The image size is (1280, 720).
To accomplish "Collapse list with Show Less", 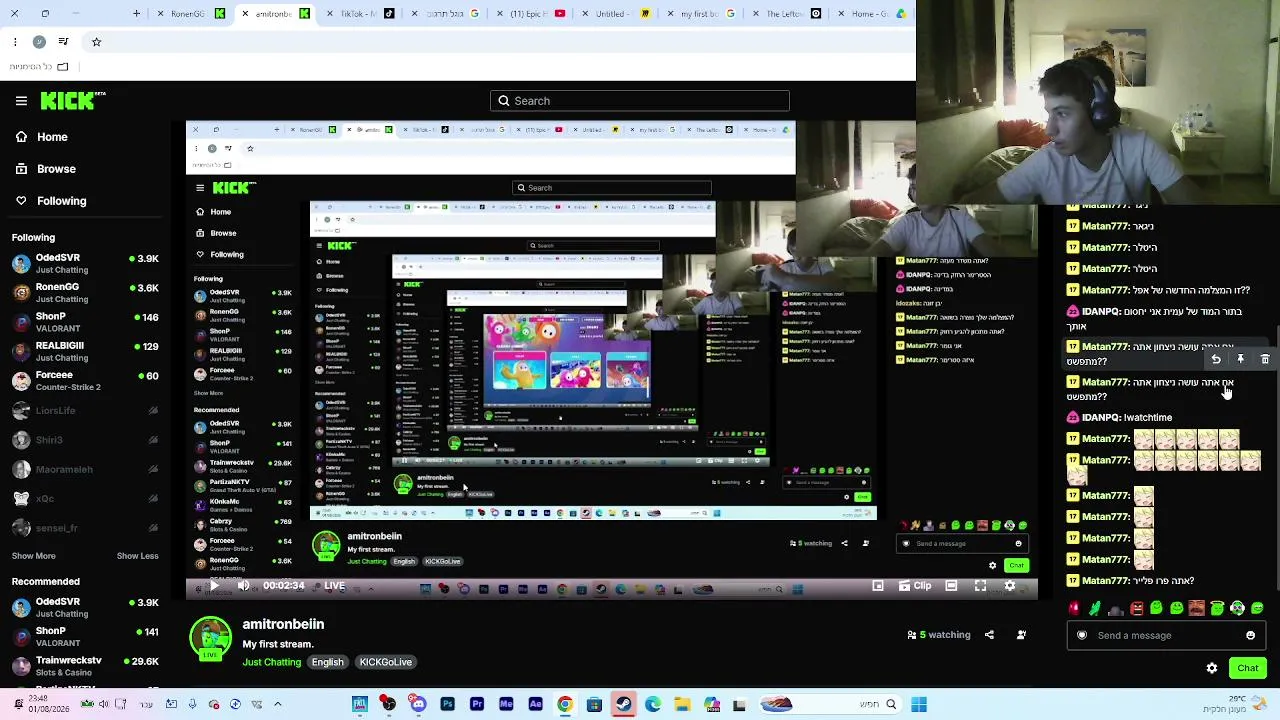I will [x=137, y=556].
